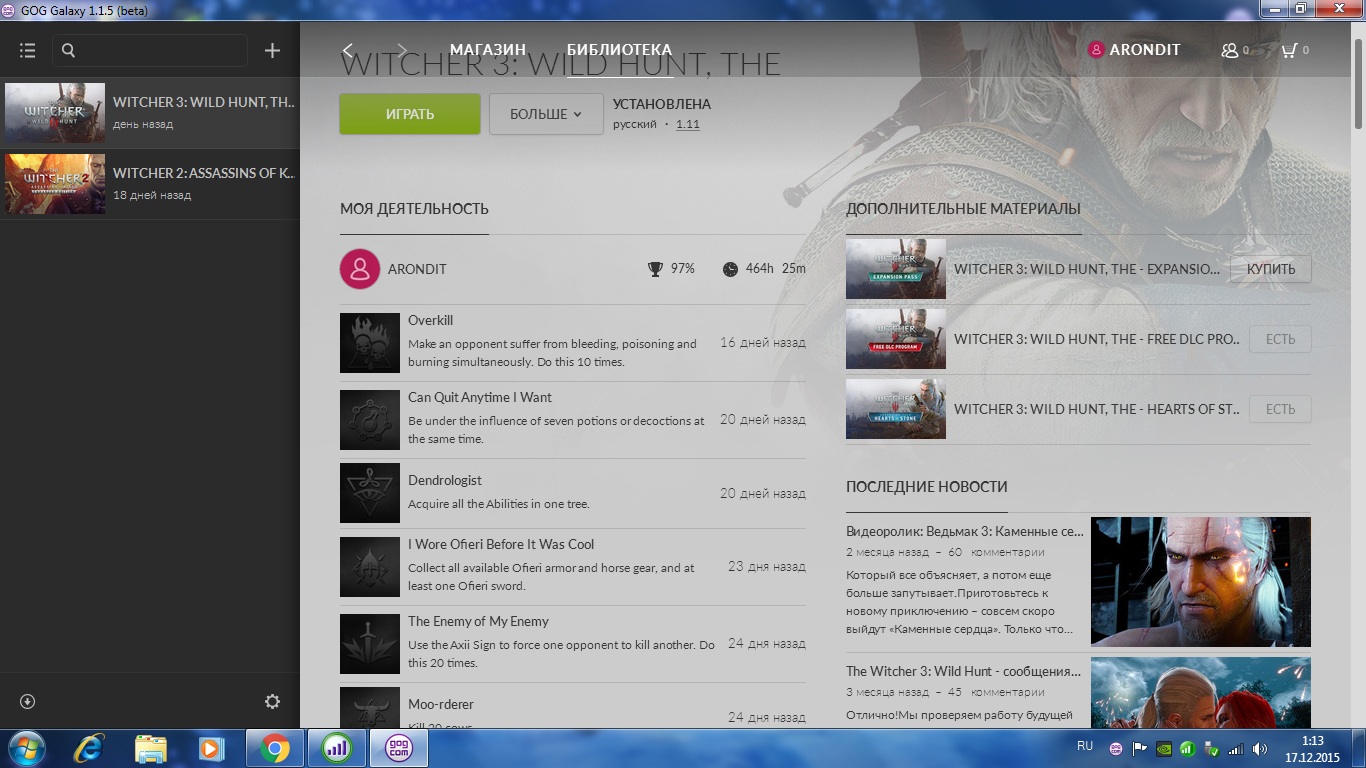1366x768 pixels.
Task: Click ЕСТЬ next to Hearts of Stone
Action: pyautogui.click(x=1280, y=409)
